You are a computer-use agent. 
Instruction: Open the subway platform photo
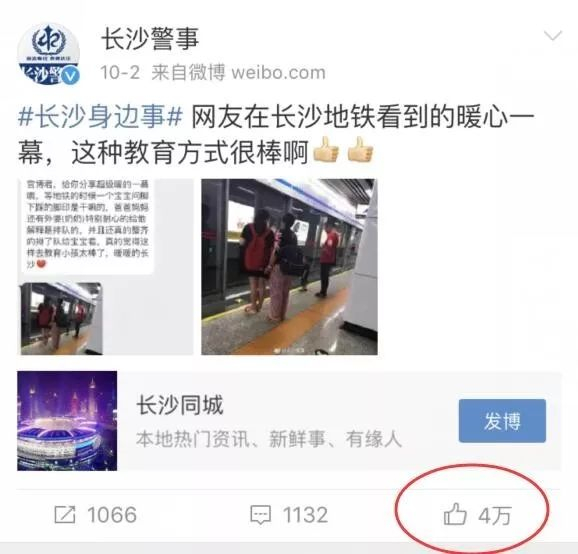pos(289,267)
